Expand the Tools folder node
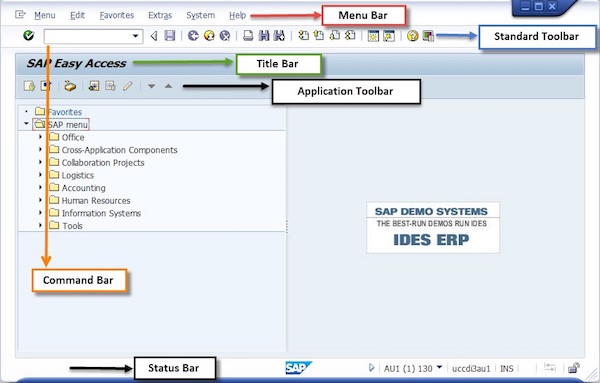Image resolution: width=600 pixels, height=383 pixels. [41, 225]
